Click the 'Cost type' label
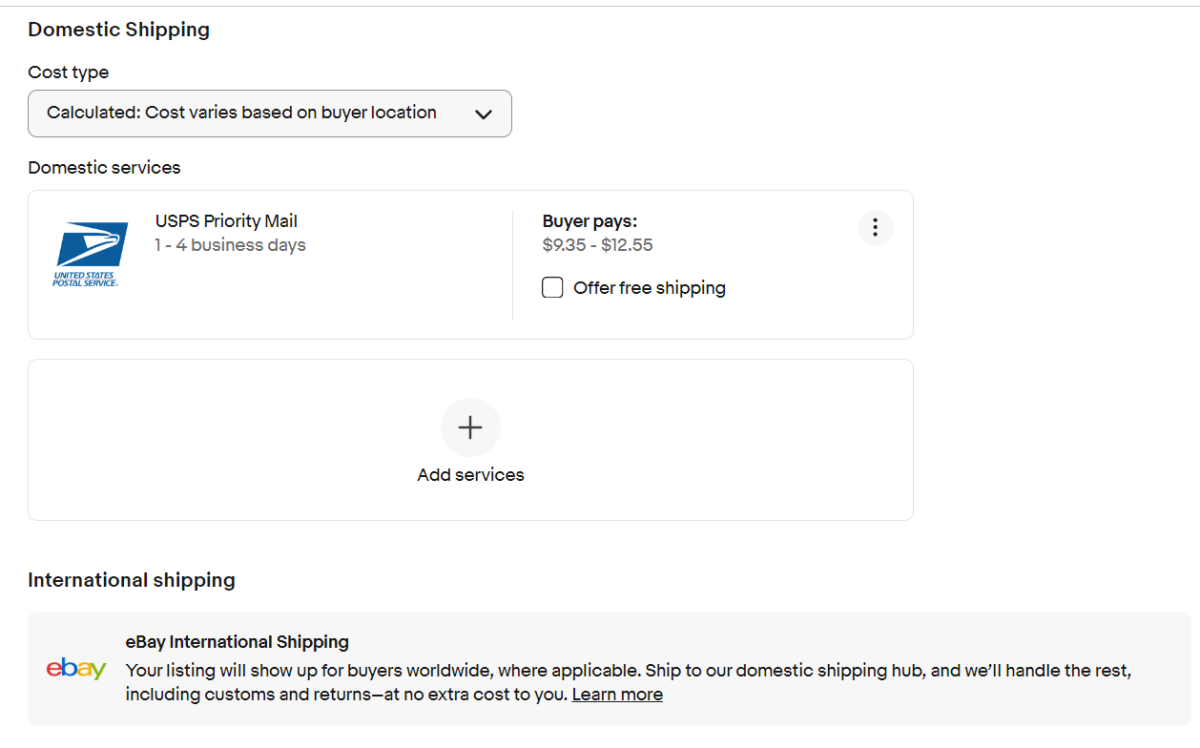 pyautogui.click(x=68, y=73)
